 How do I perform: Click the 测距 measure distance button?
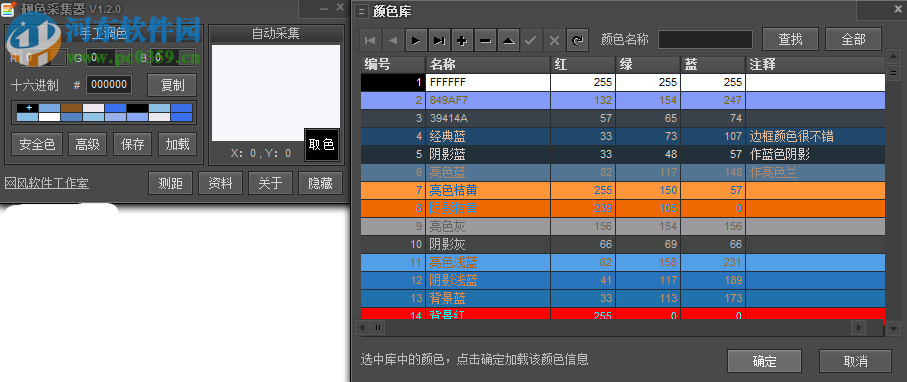coord(170,183)
